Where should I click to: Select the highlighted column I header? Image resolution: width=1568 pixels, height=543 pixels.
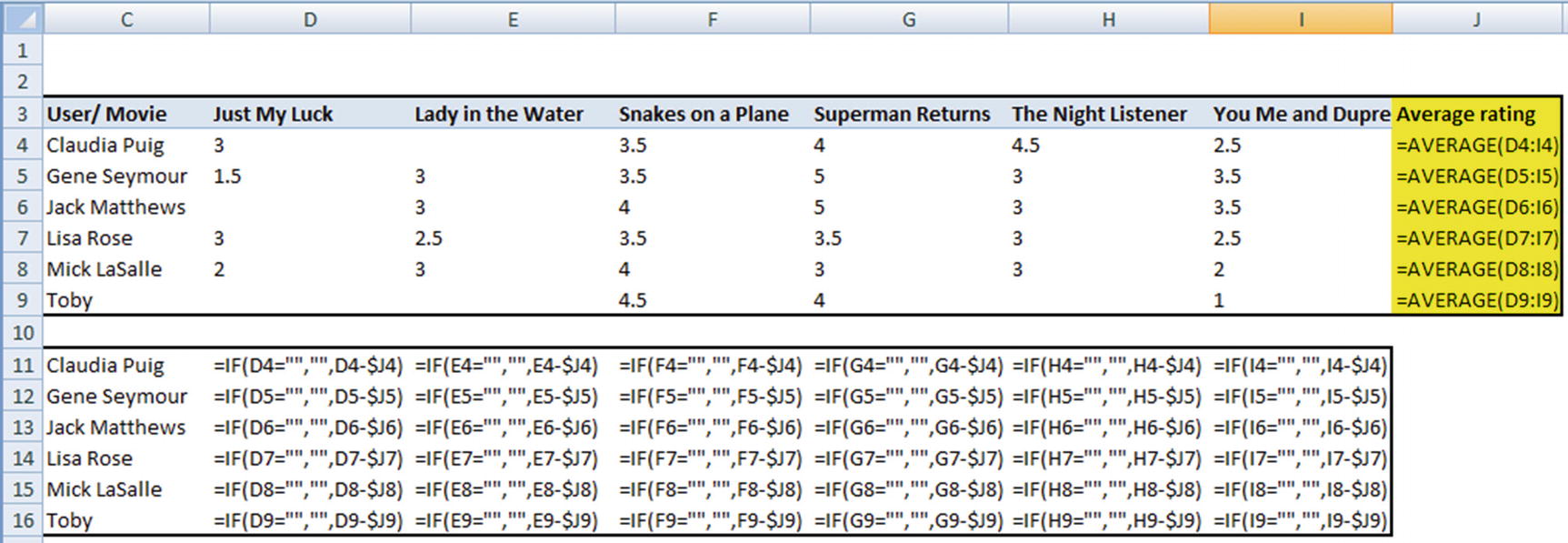tap(1300, 19)
